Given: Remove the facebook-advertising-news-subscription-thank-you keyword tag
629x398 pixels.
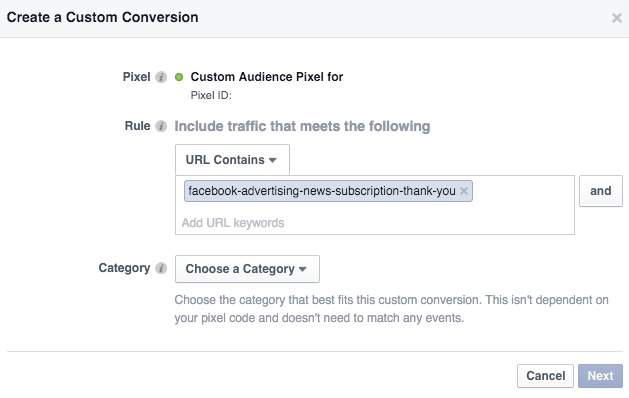Looking at the screenshot, I should point(464,191).
